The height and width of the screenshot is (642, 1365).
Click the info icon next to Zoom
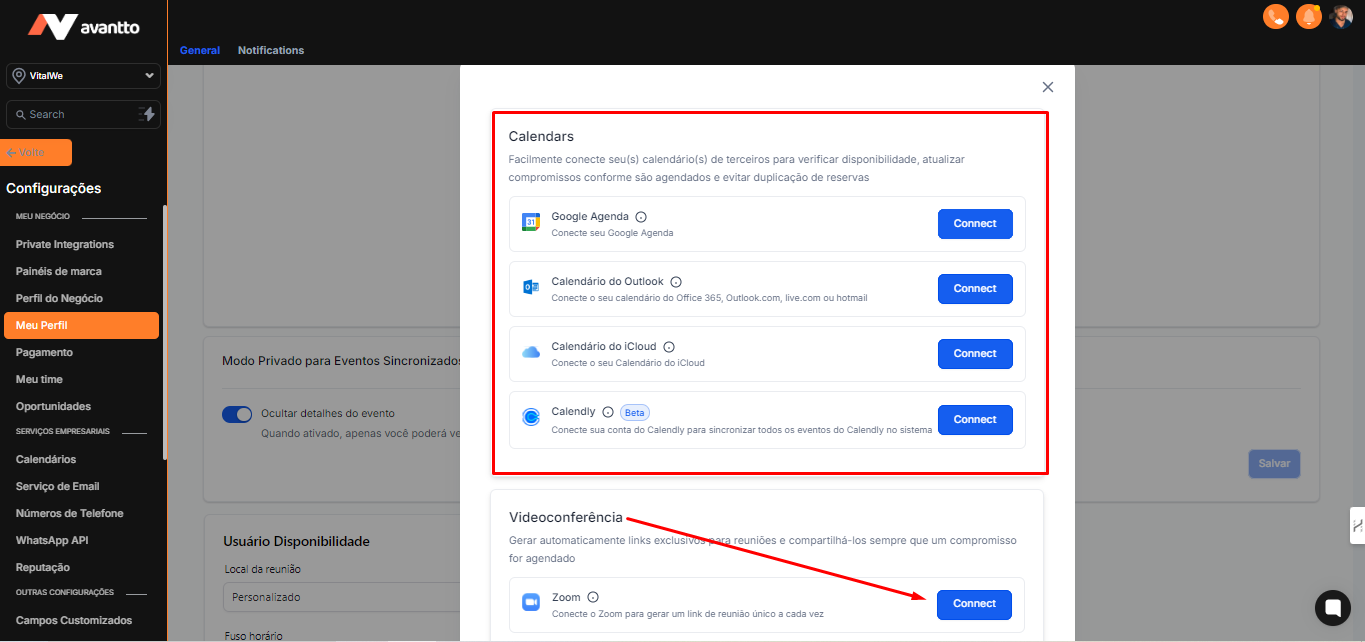pyautogui.click(x=593, y=597)
